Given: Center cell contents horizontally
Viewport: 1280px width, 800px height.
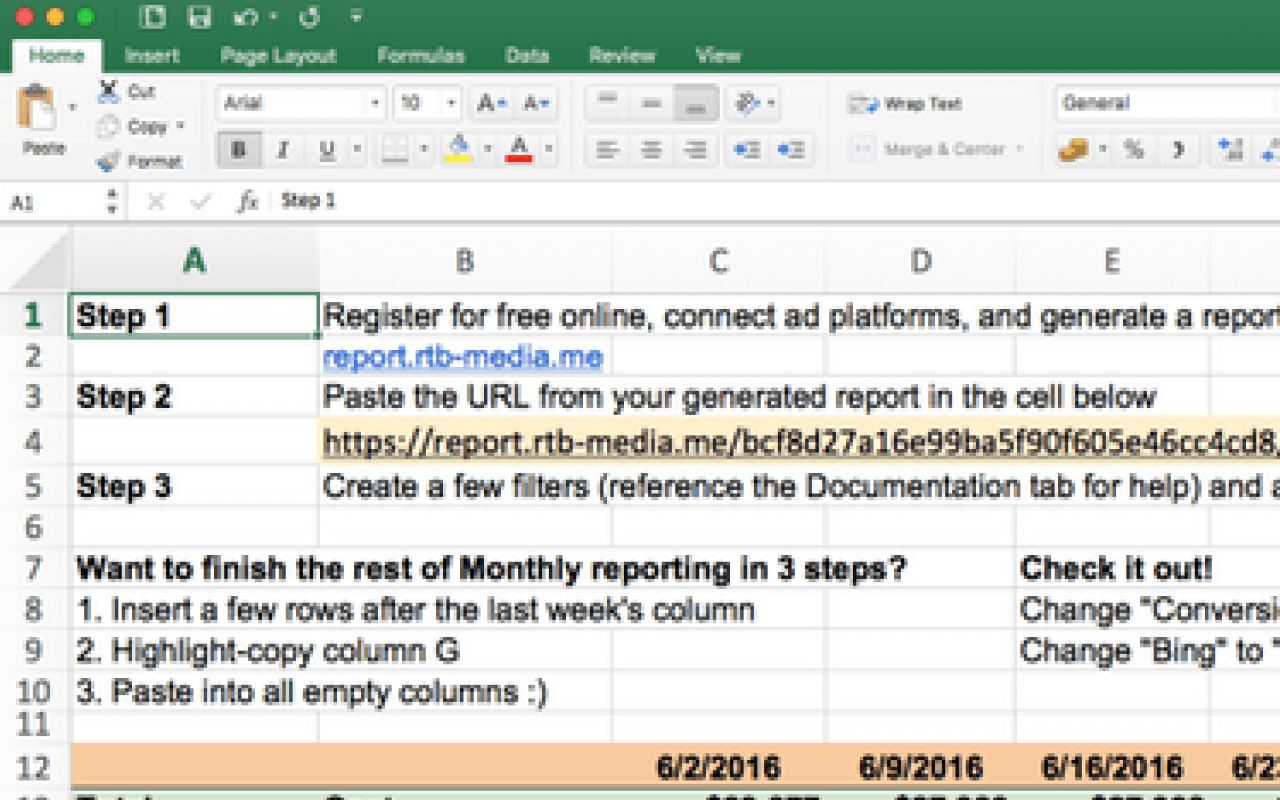Looking at the screenshot, I should click(x=651, y=150).
